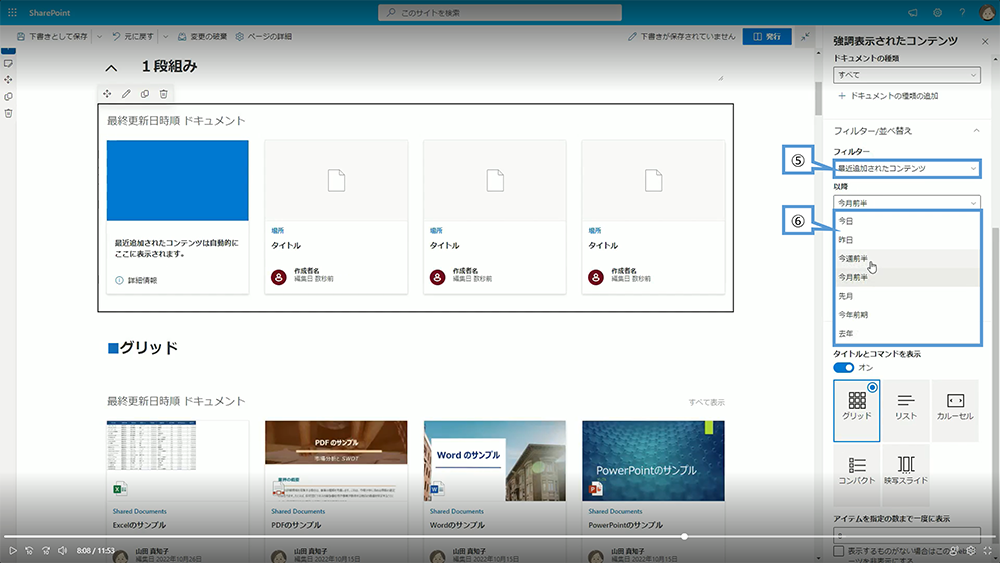Choose 先月 from the 以降 list

pyautogui.click(x=907, y=296)
